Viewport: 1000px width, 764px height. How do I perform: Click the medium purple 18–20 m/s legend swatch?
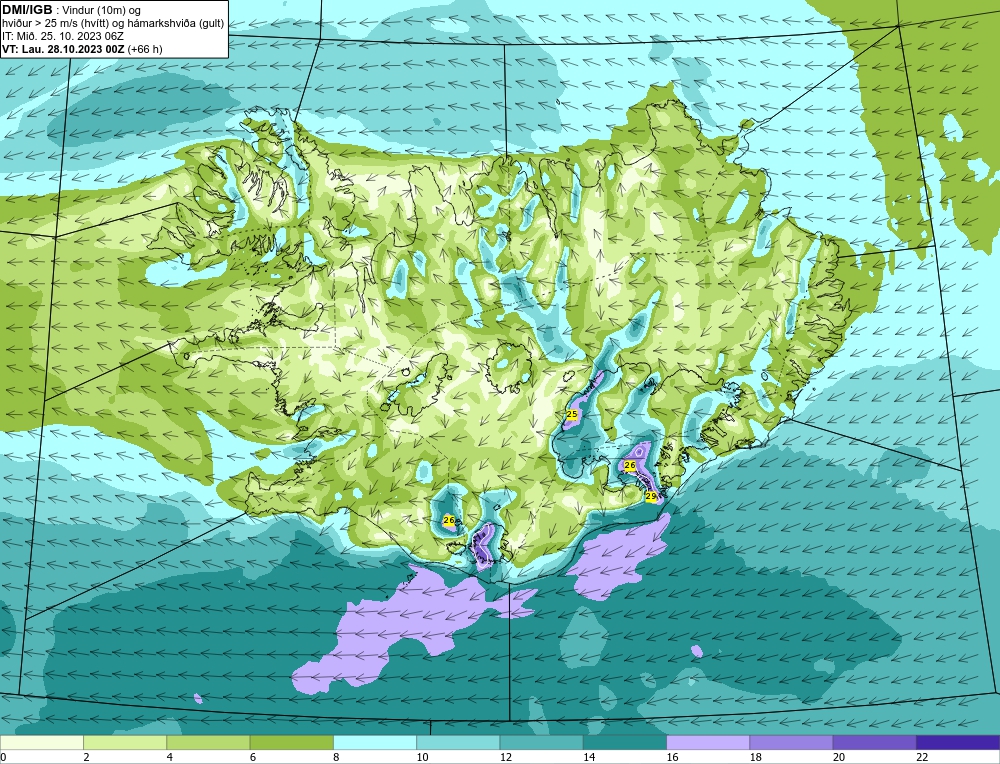(x=791, y=742)
